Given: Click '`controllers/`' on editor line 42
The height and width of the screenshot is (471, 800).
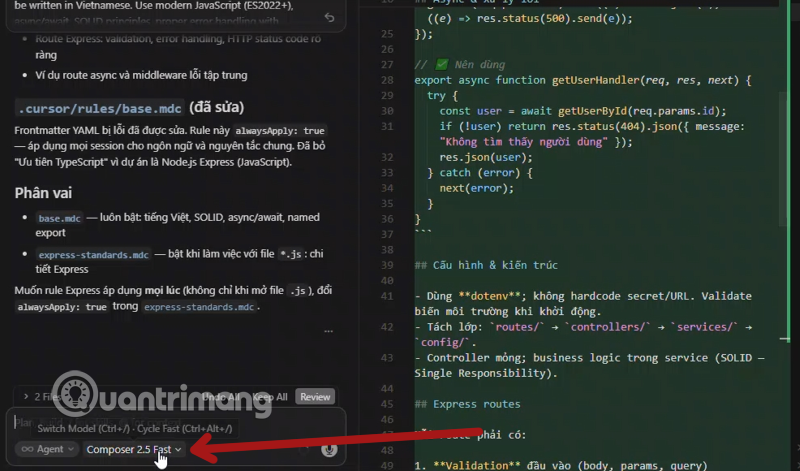Looking at the screenshot, I should [x=607, y=327].
